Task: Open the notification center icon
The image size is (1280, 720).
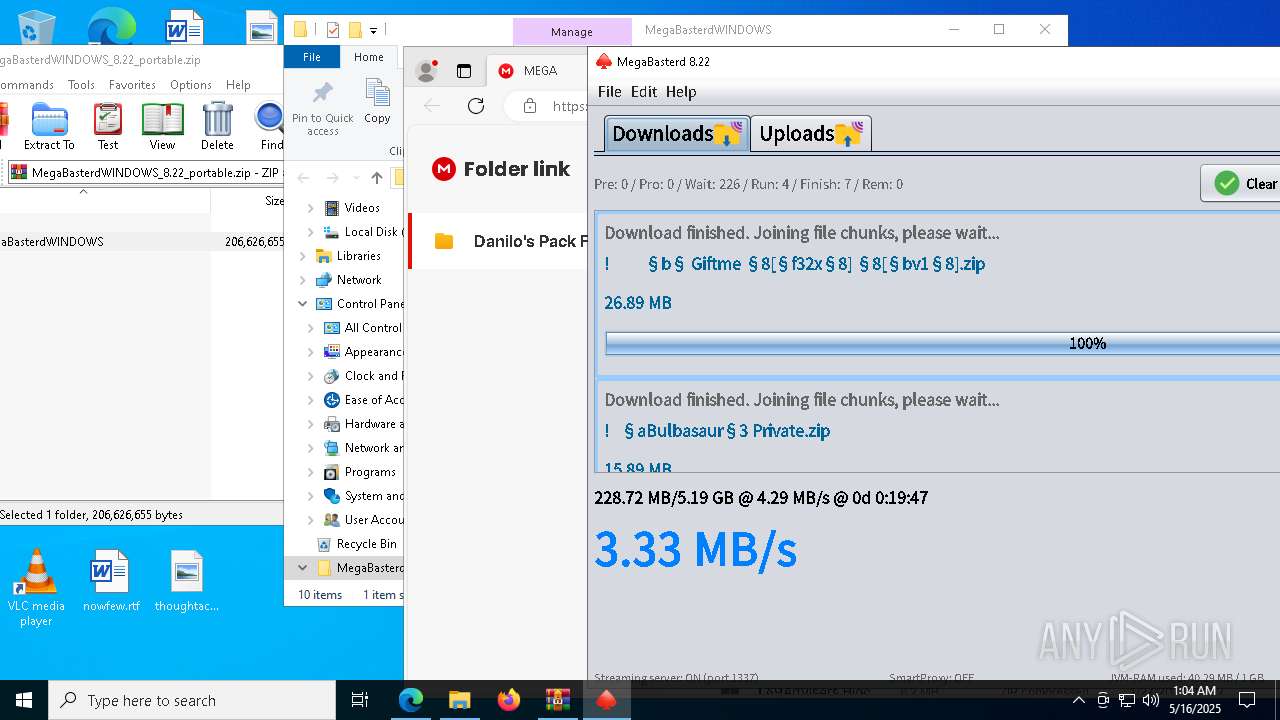Action: (x=1247, y=700)
